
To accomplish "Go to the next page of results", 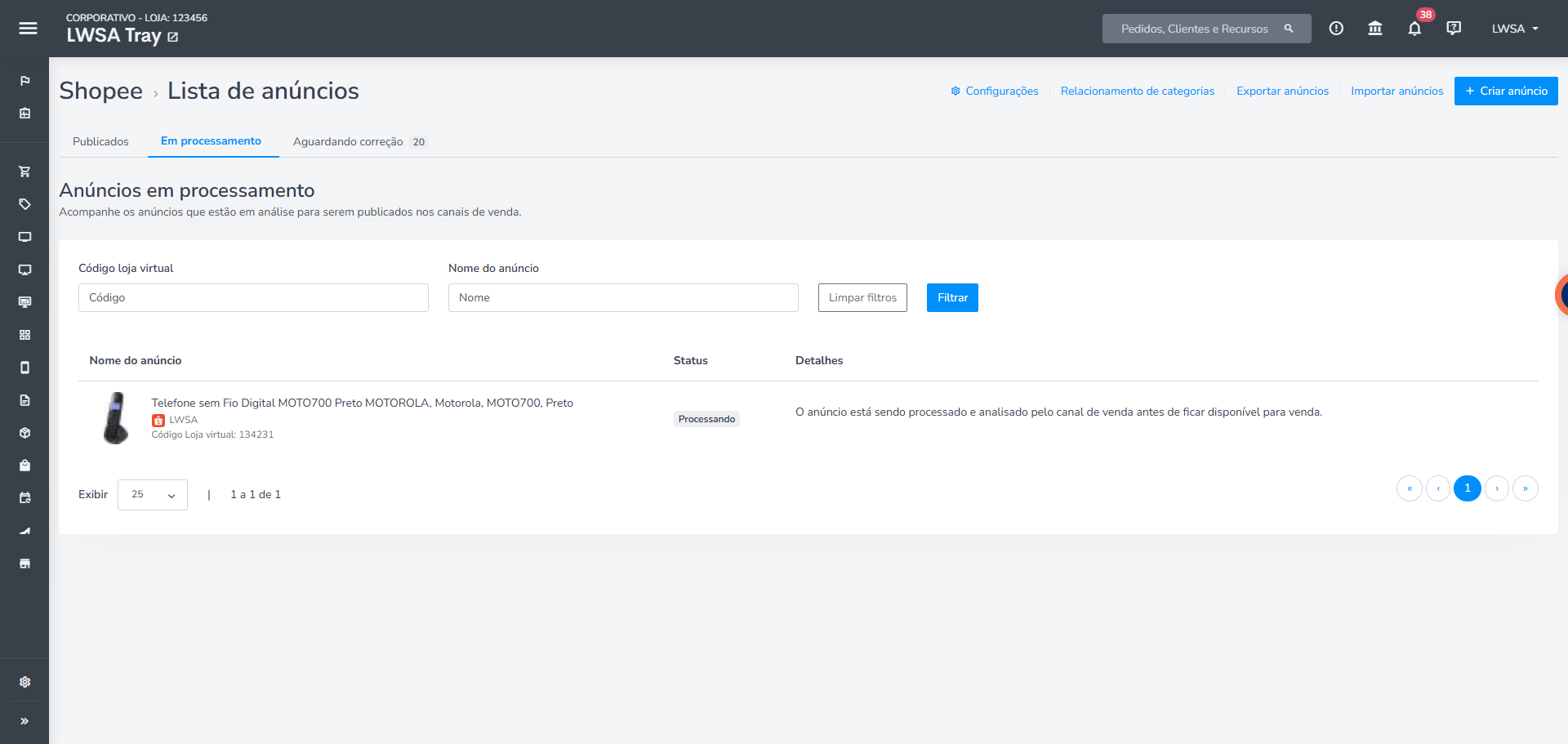I will pos(1497,488).
